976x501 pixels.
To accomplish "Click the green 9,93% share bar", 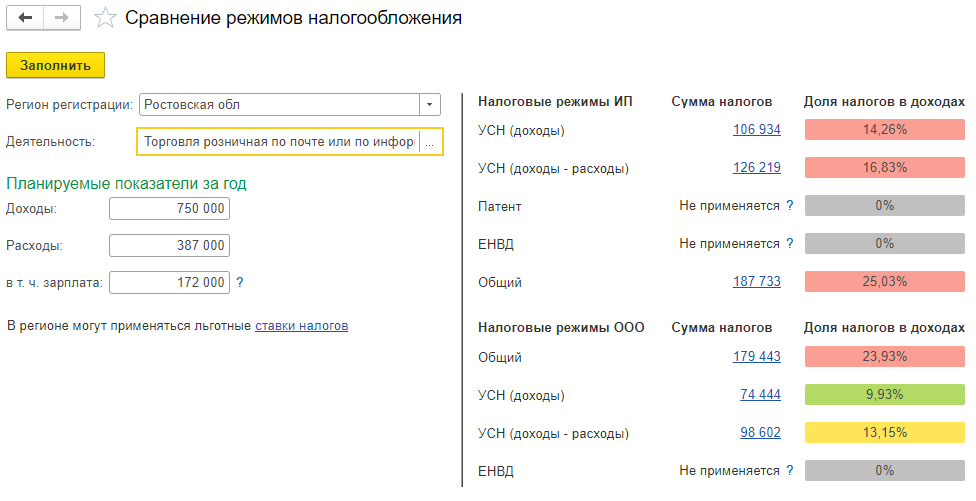I will click(x=884, y=395).
